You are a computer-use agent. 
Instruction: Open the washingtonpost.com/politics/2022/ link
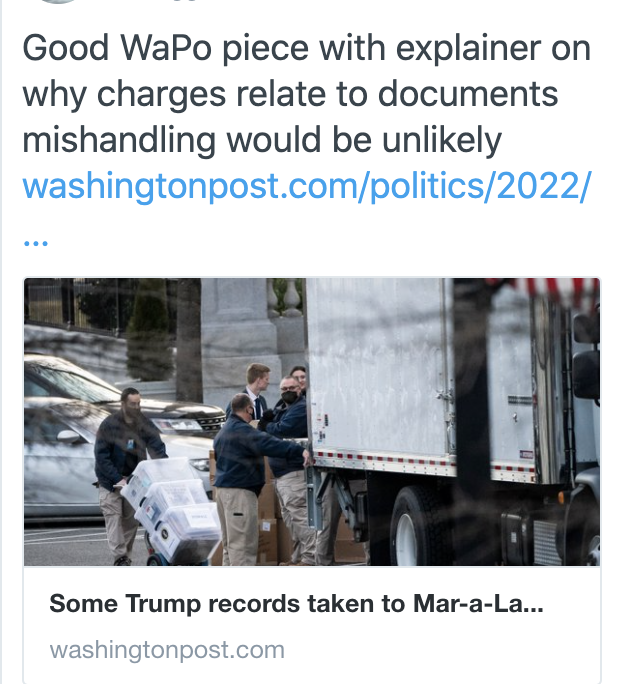[x=307, y=186]
